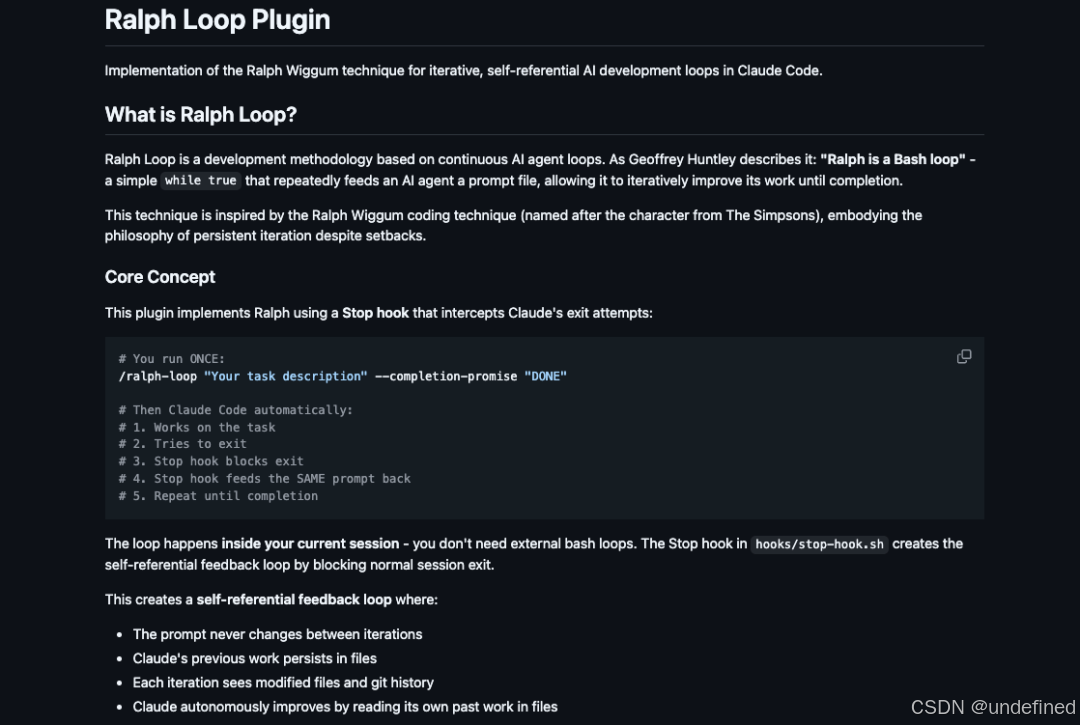Click bullet 'Claude's previous work persists in files'

click(x=255, y=658)
